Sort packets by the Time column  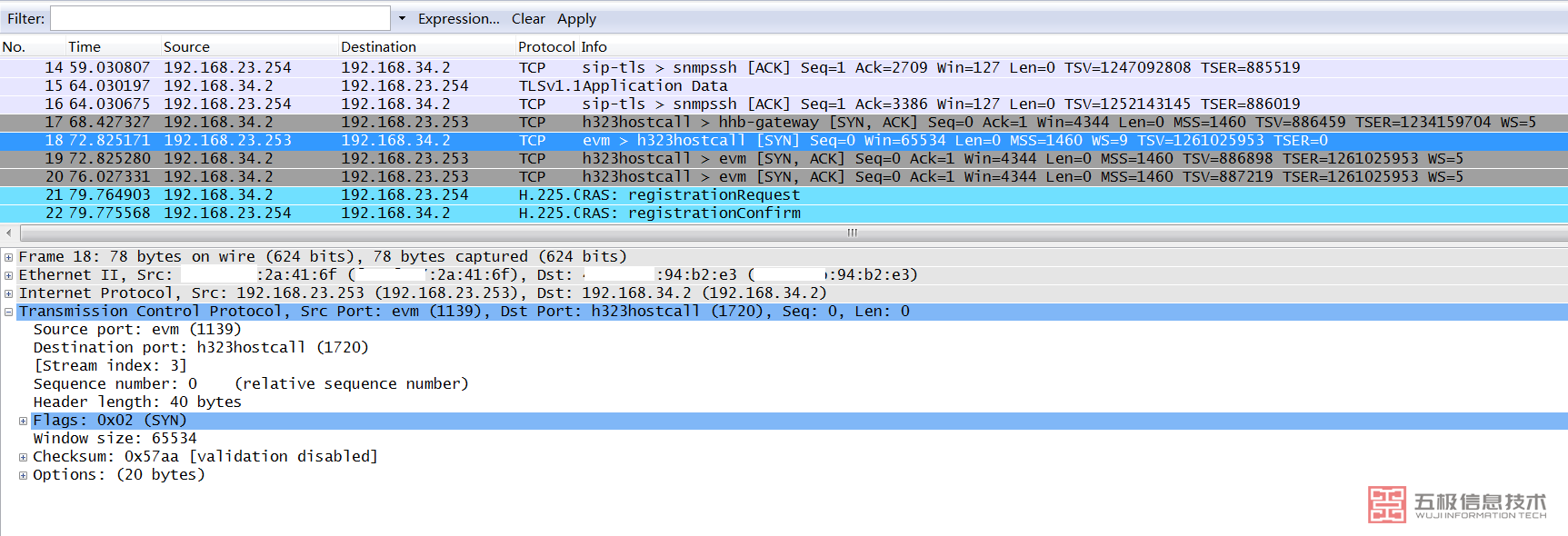(x=85, y=46)
